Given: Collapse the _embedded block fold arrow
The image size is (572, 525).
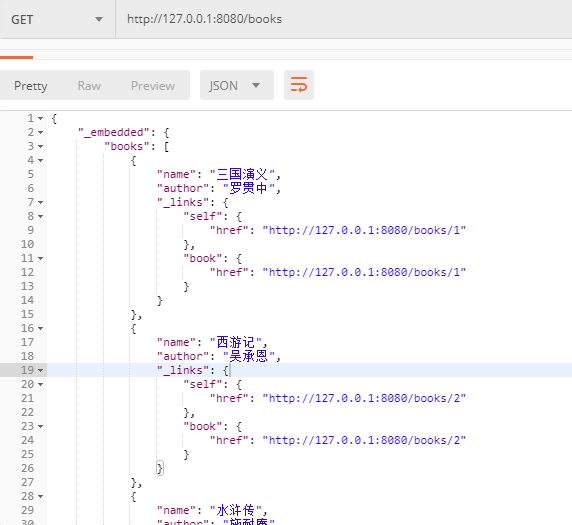Looking at the screenshot, I should click(x=40, y=132).
